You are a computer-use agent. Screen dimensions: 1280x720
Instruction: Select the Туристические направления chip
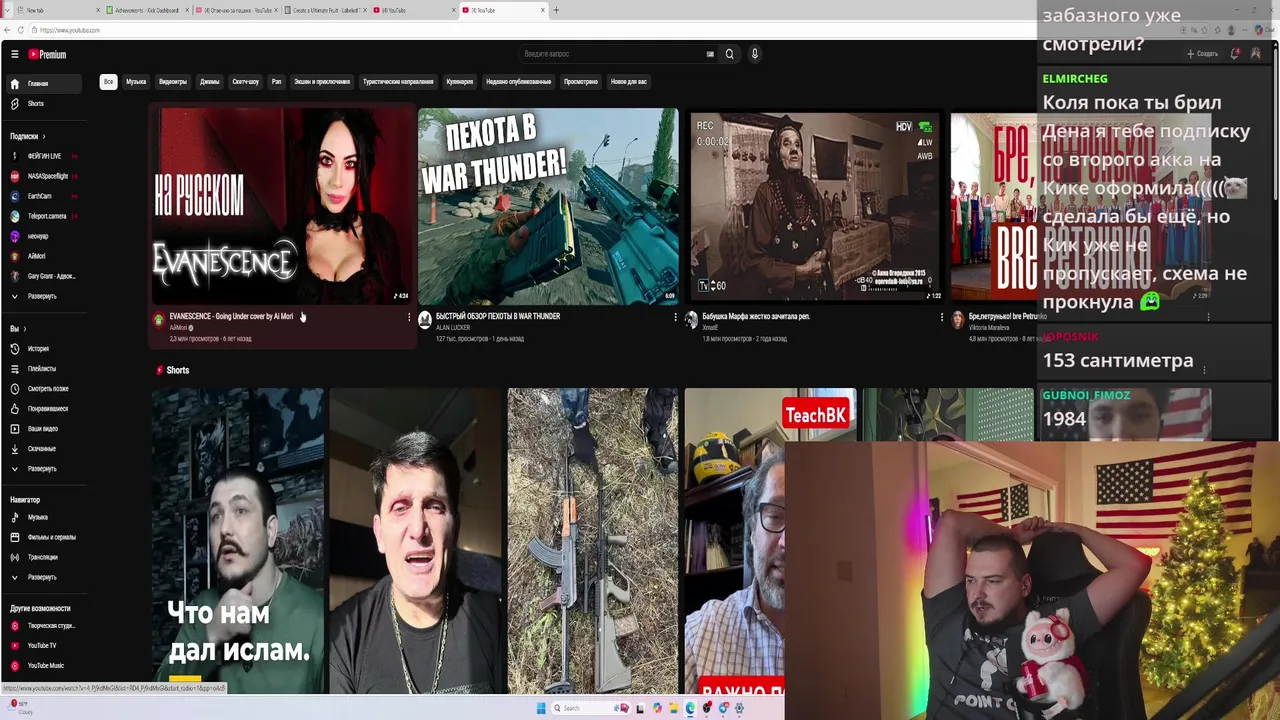398,82
